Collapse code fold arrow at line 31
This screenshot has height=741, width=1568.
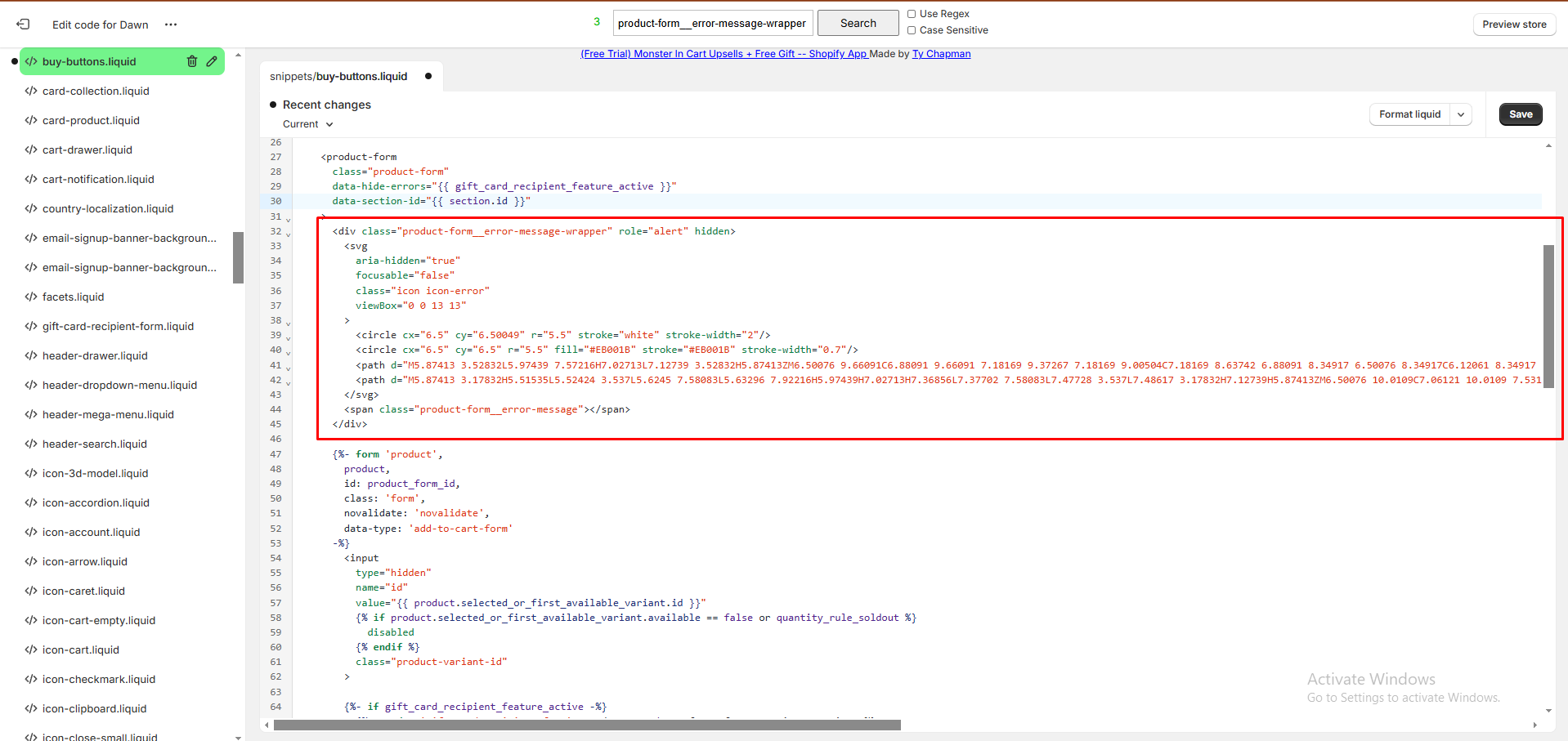tap(288, 219)
